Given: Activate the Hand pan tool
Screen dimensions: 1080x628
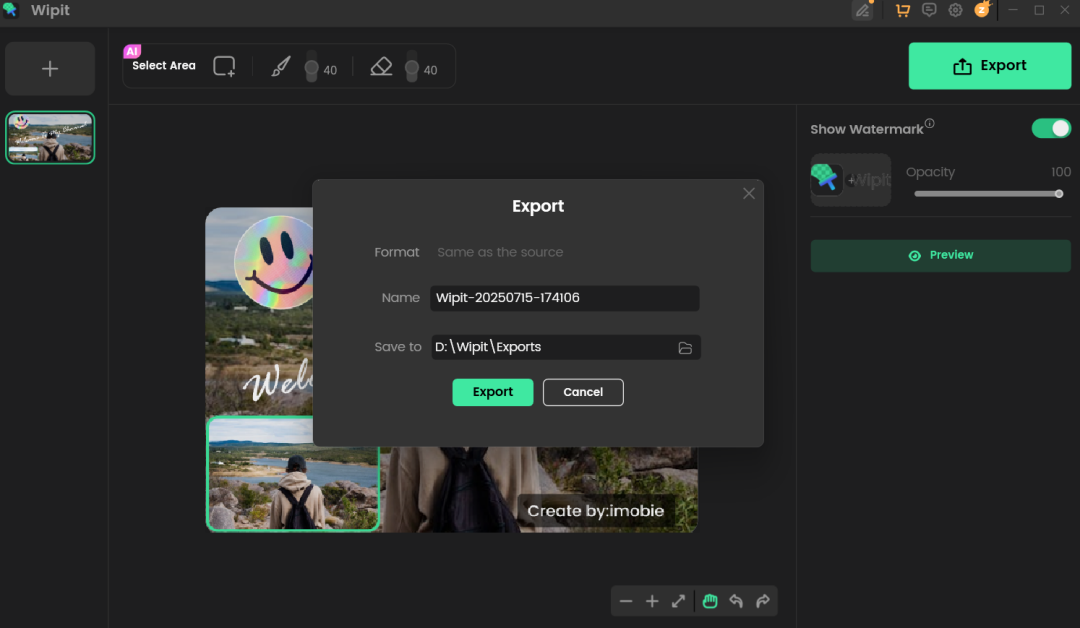Looking at the screenshot, I should pos(710,601).
